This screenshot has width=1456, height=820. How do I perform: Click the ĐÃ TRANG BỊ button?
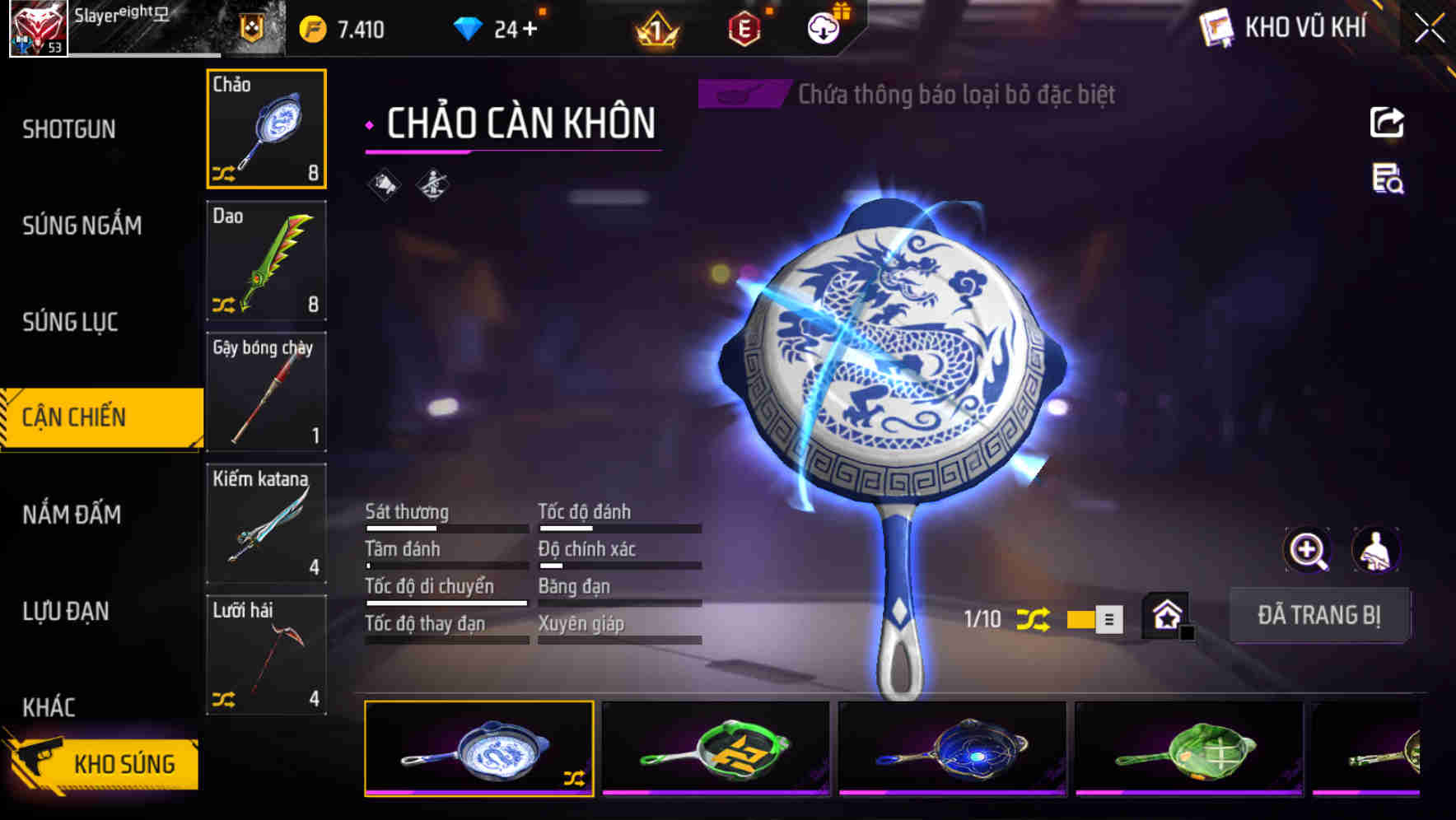[x=1319, y=615]
